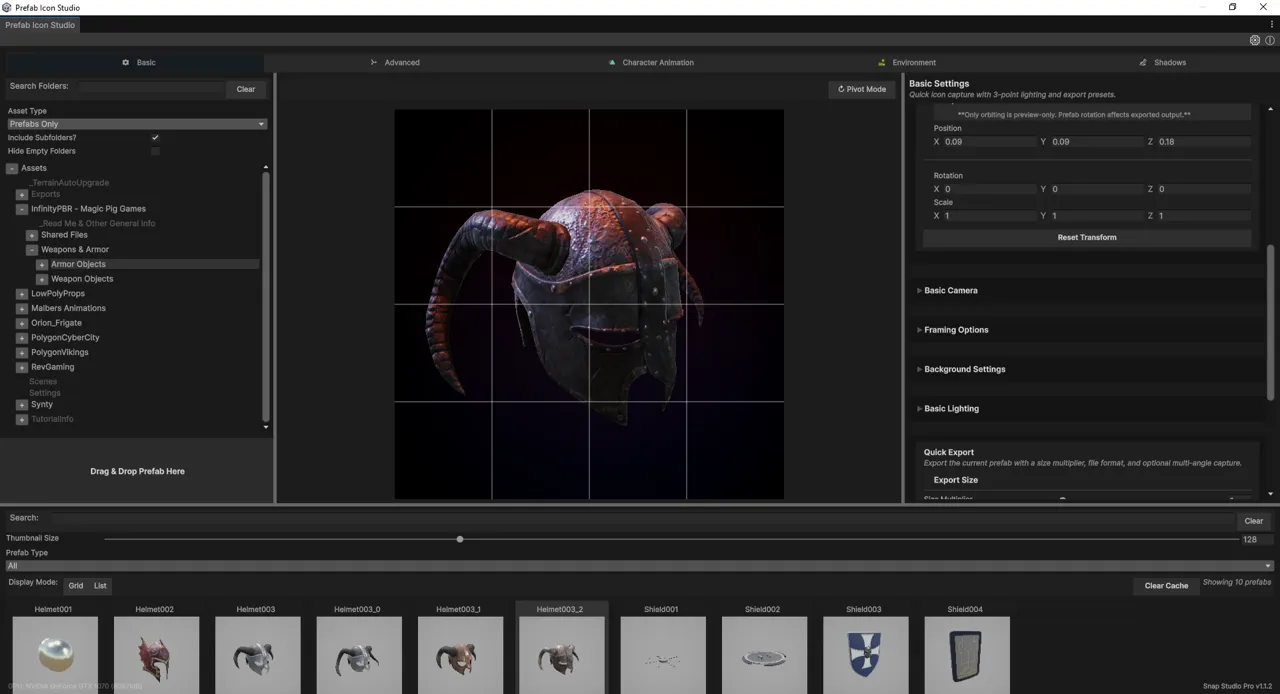Expand the Malbers Animations folder
The width and height of the screenshot is (1280, 694).
tap(22, 309)
